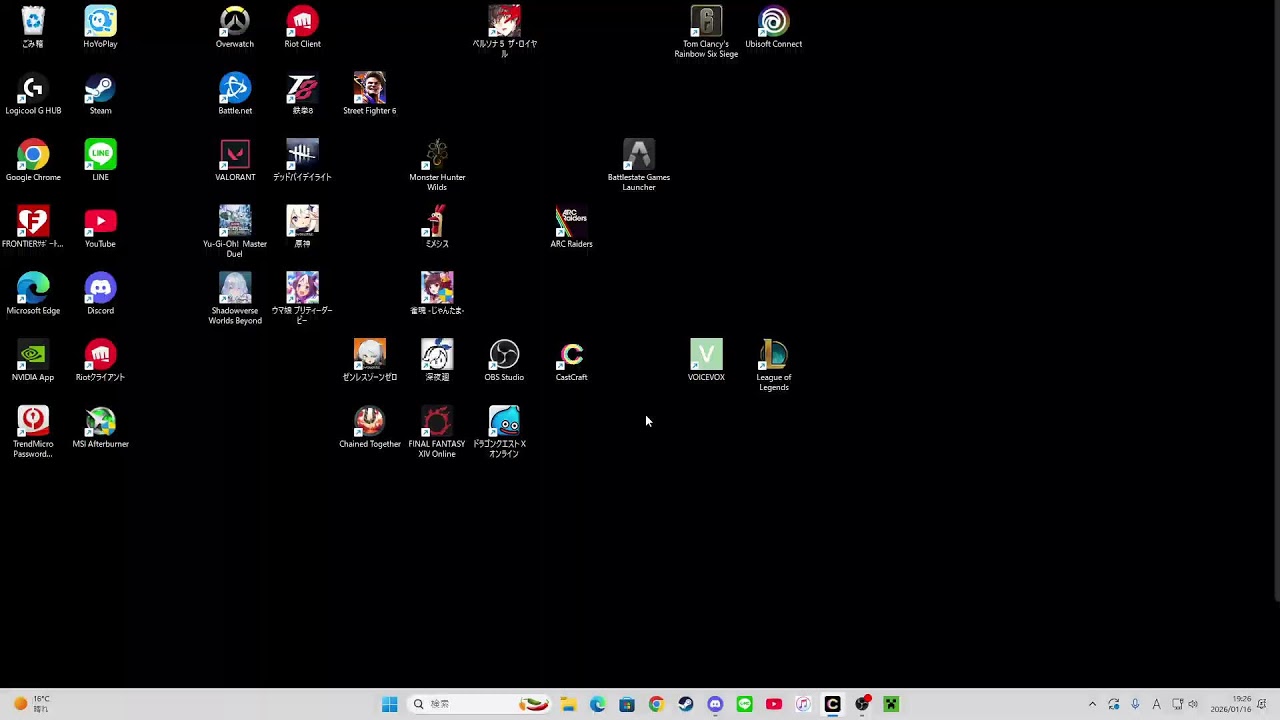Toggle the IME input mode indicator "A"

[x=1157, y=704]
